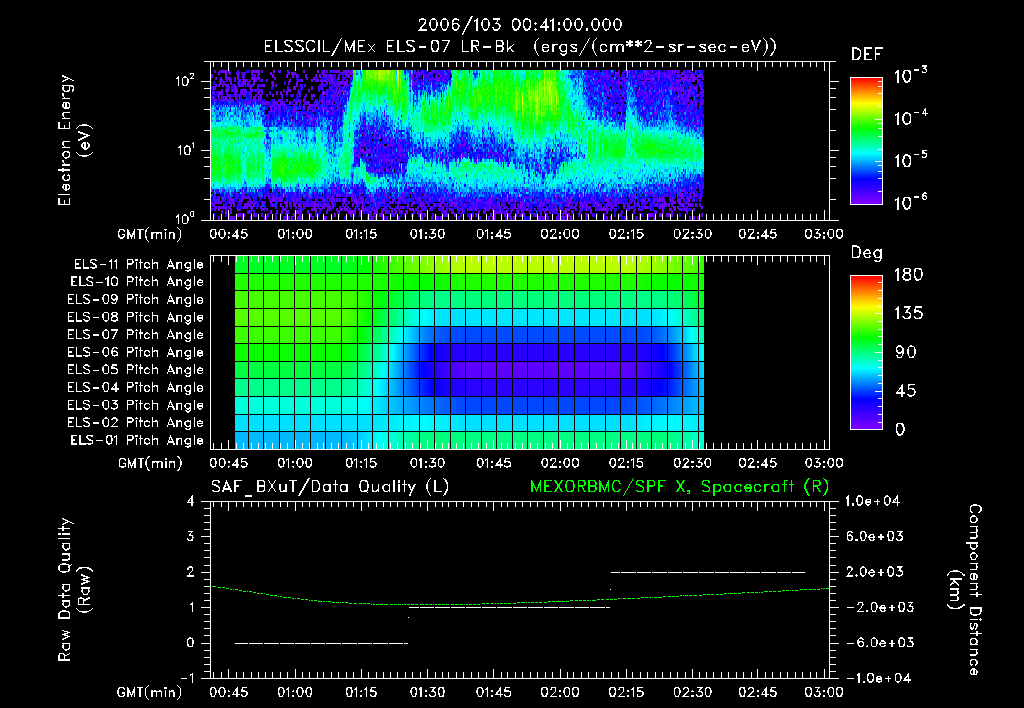Screen dimensions: 1024x708
Task: Select the 'ELS-03 Pitch Angle' row label
Action: 136,405
